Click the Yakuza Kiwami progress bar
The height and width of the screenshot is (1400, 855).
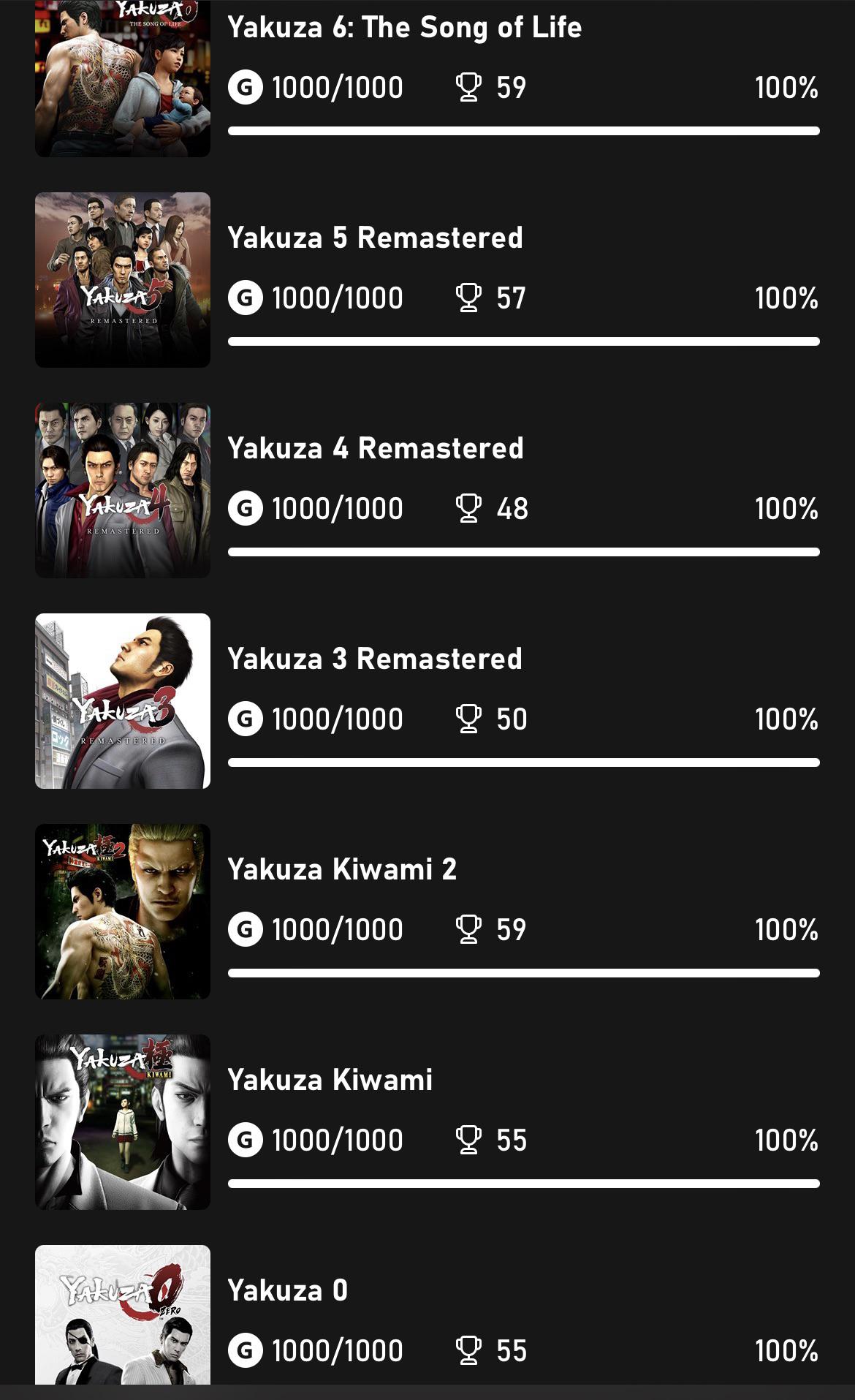click(523, 1184)
